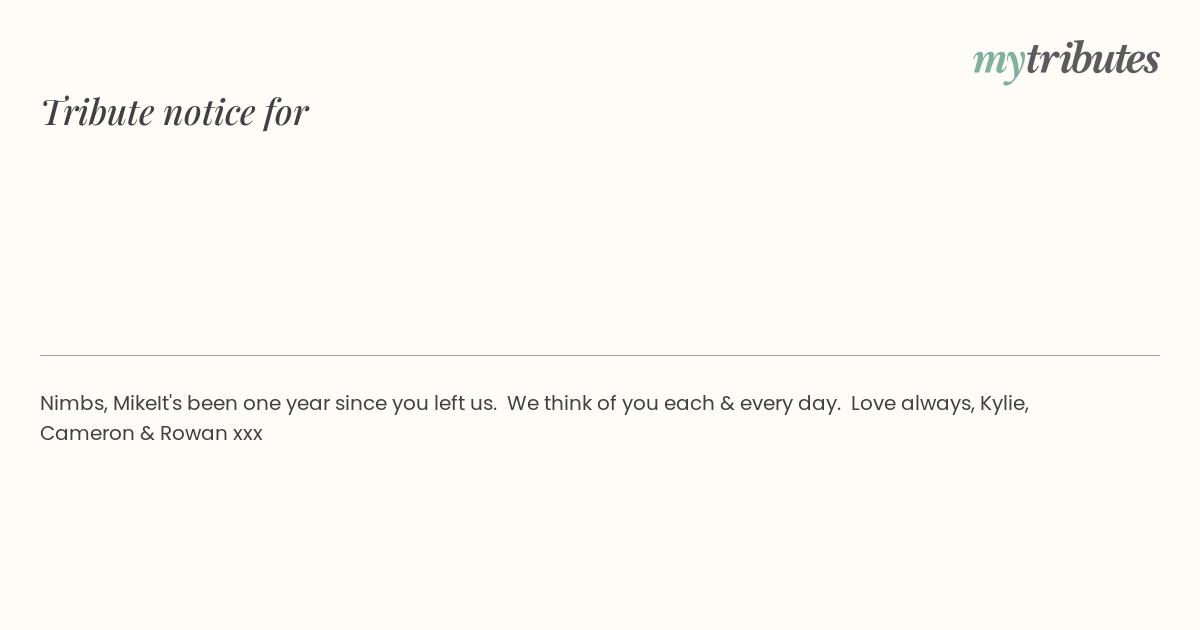Click the name "Nimbs" in the message
This screenshot has width=1200, height=630.
71,403
